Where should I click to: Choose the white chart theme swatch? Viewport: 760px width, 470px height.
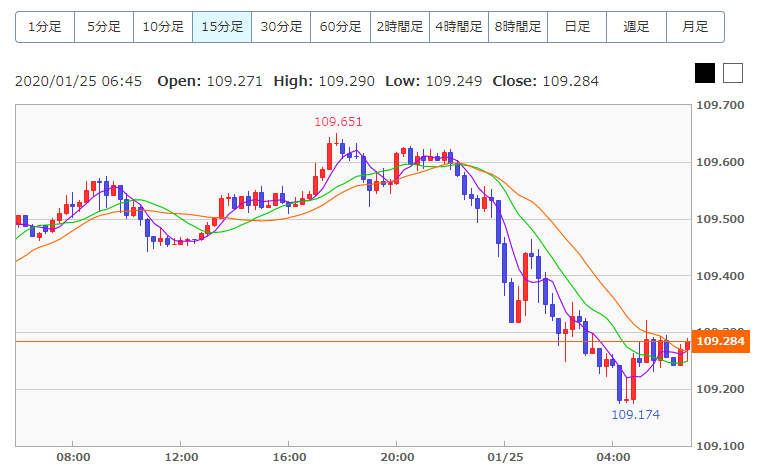pyautogui.click(x=733, y=73)
